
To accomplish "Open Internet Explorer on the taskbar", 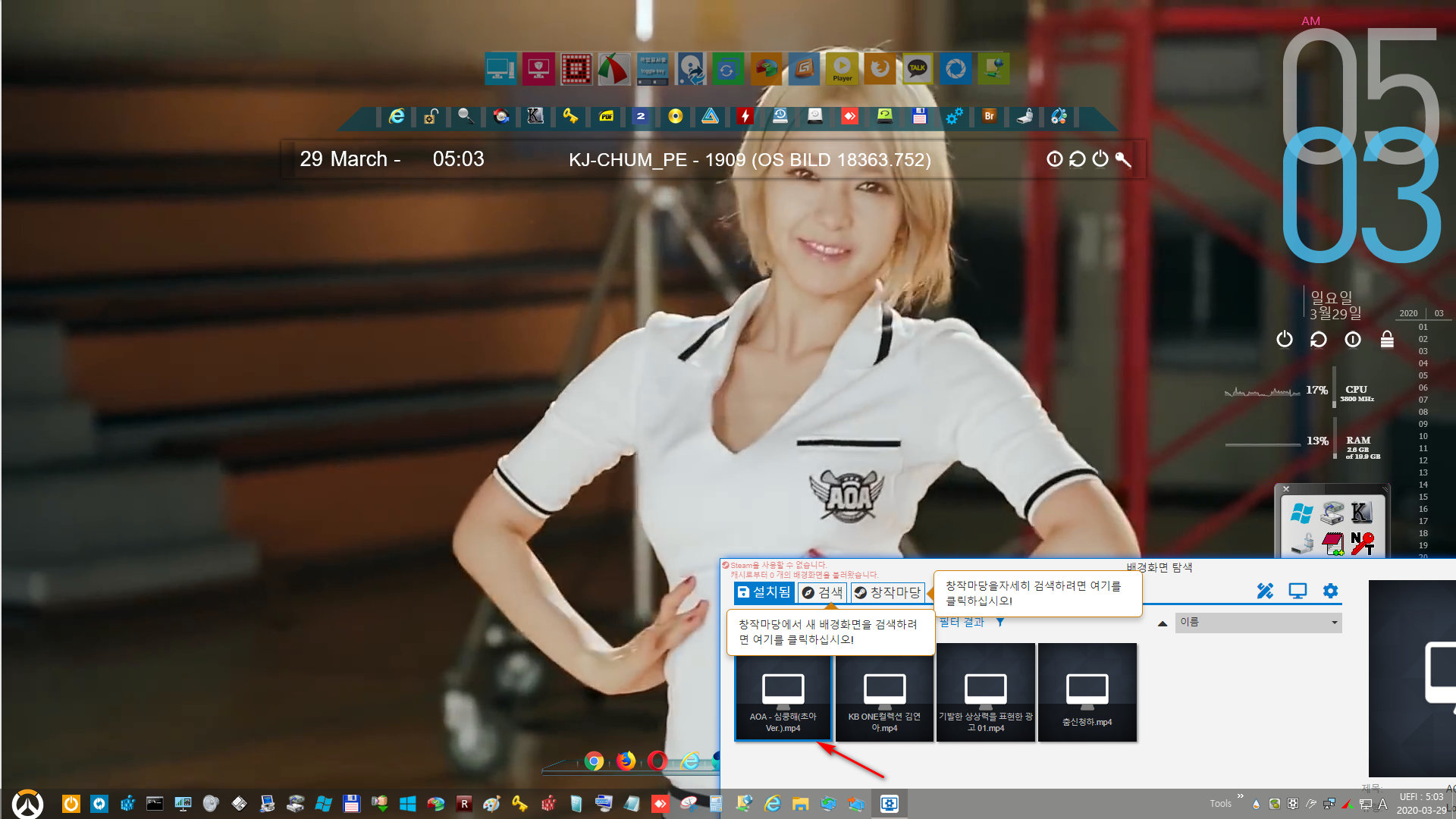I will pyautogui.click(x=772, y=804).
